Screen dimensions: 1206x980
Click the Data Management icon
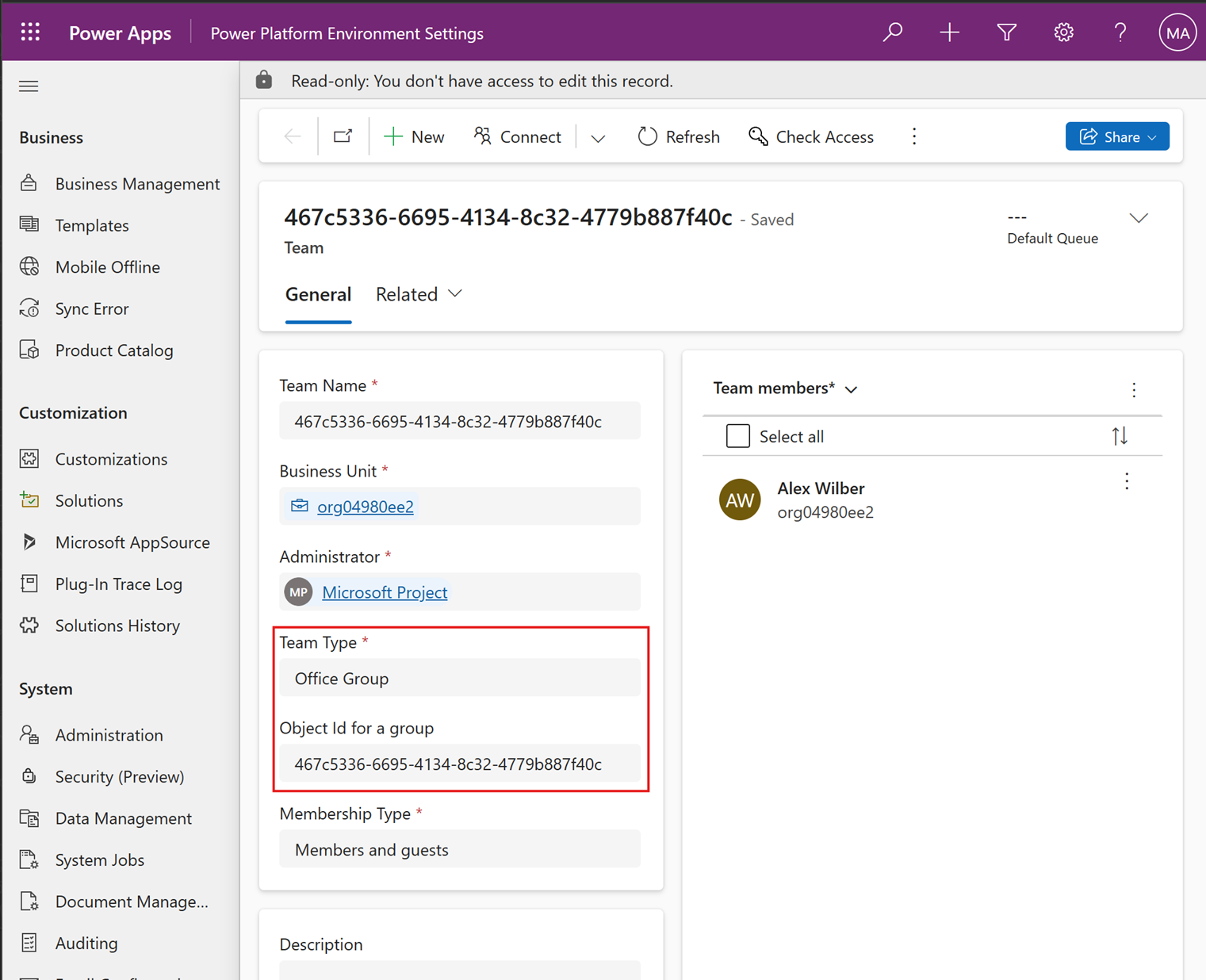click(x=29, y=818)
